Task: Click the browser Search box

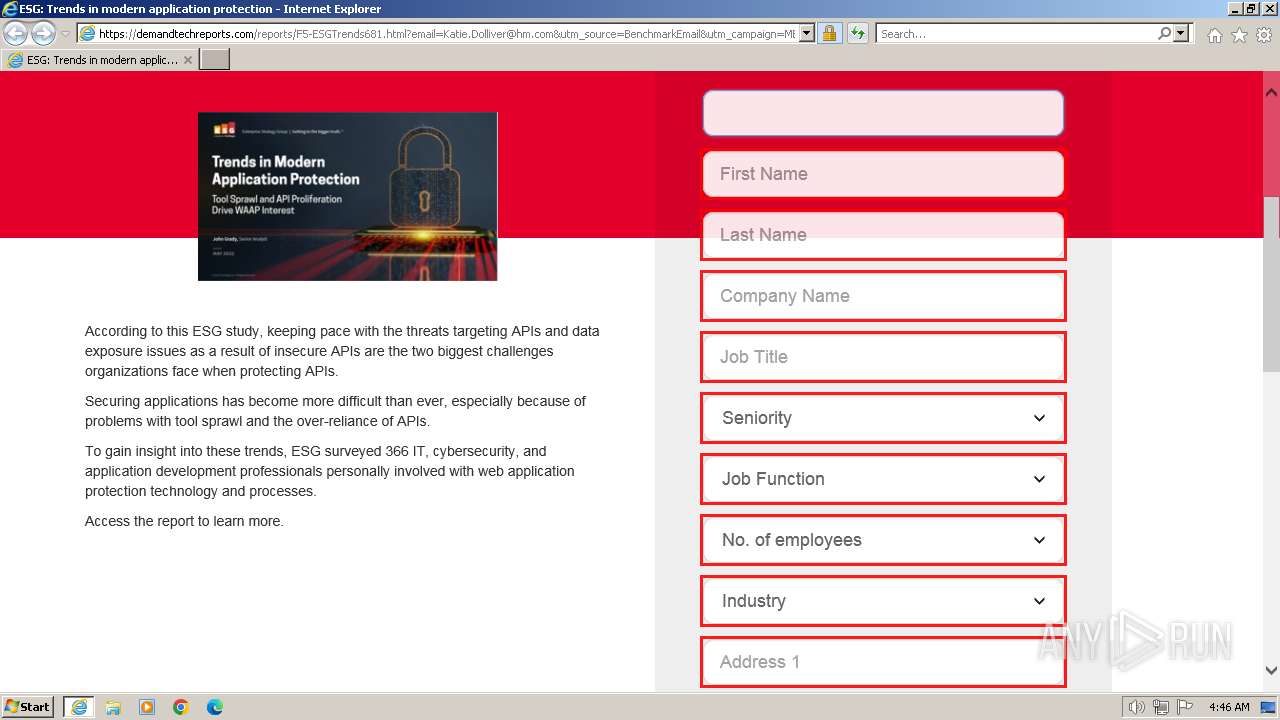Action: 1016,33
